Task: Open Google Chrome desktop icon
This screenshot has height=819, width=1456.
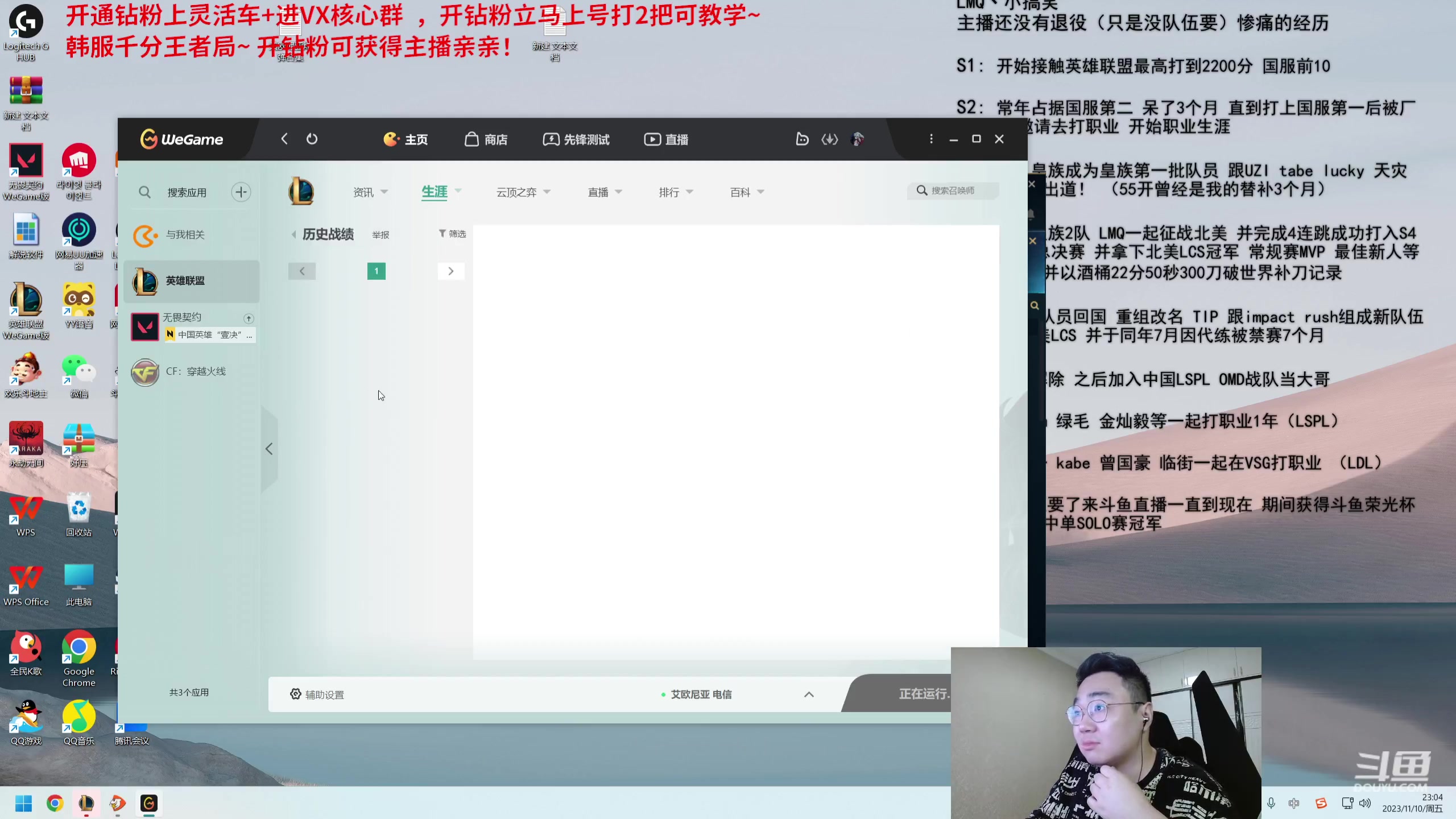Action: click(x=79, y=659)
